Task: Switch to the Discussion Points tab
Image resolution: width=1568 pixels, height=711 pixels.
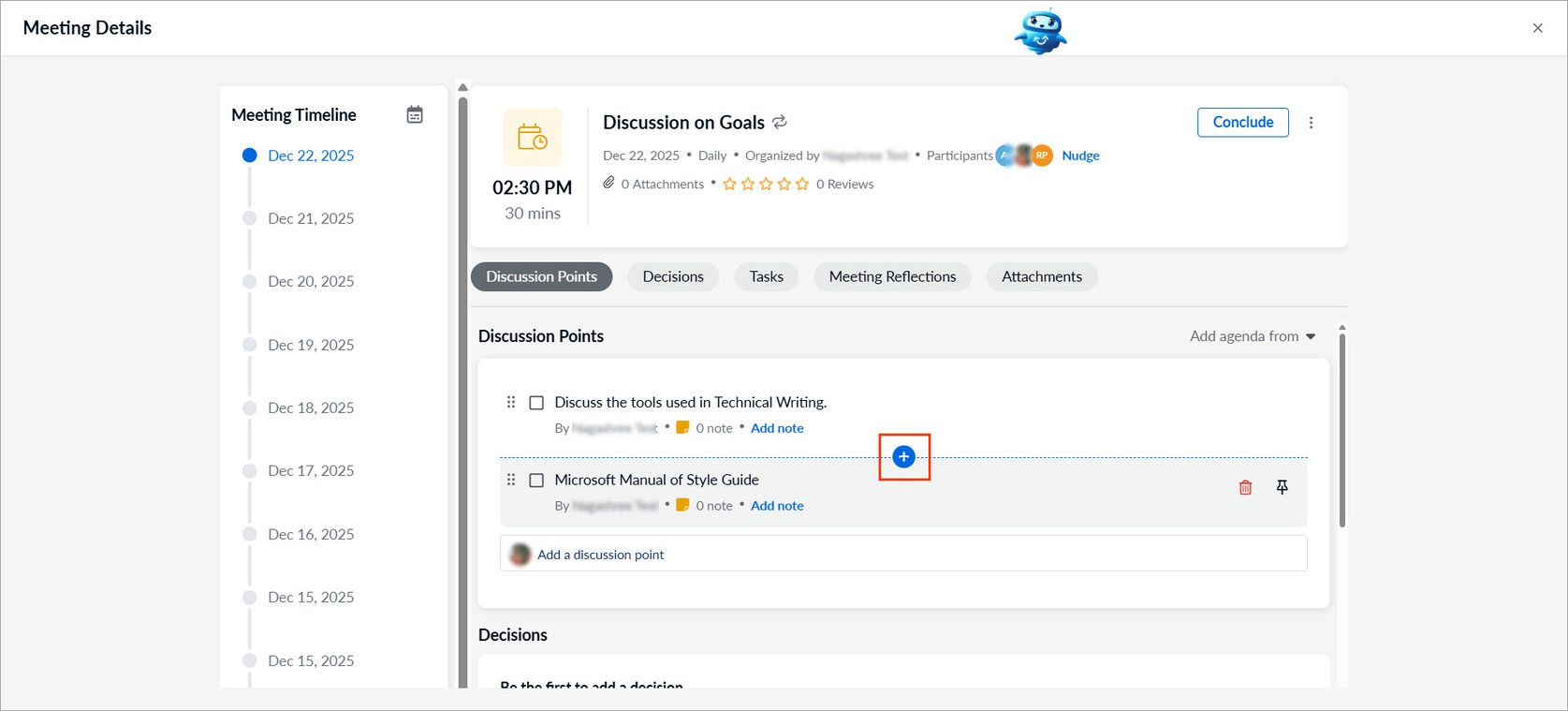Action: pyautogui.click(x=541, y=276)
